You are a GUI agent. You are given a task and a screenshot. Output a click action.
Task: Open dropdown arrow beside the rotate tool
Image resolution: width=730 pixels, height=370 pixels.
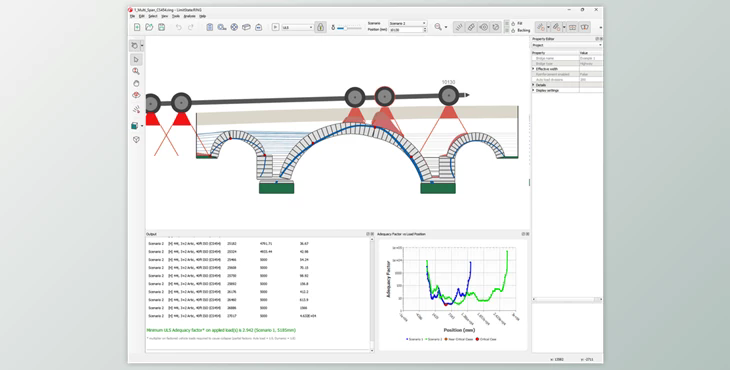tap(142, 46)
